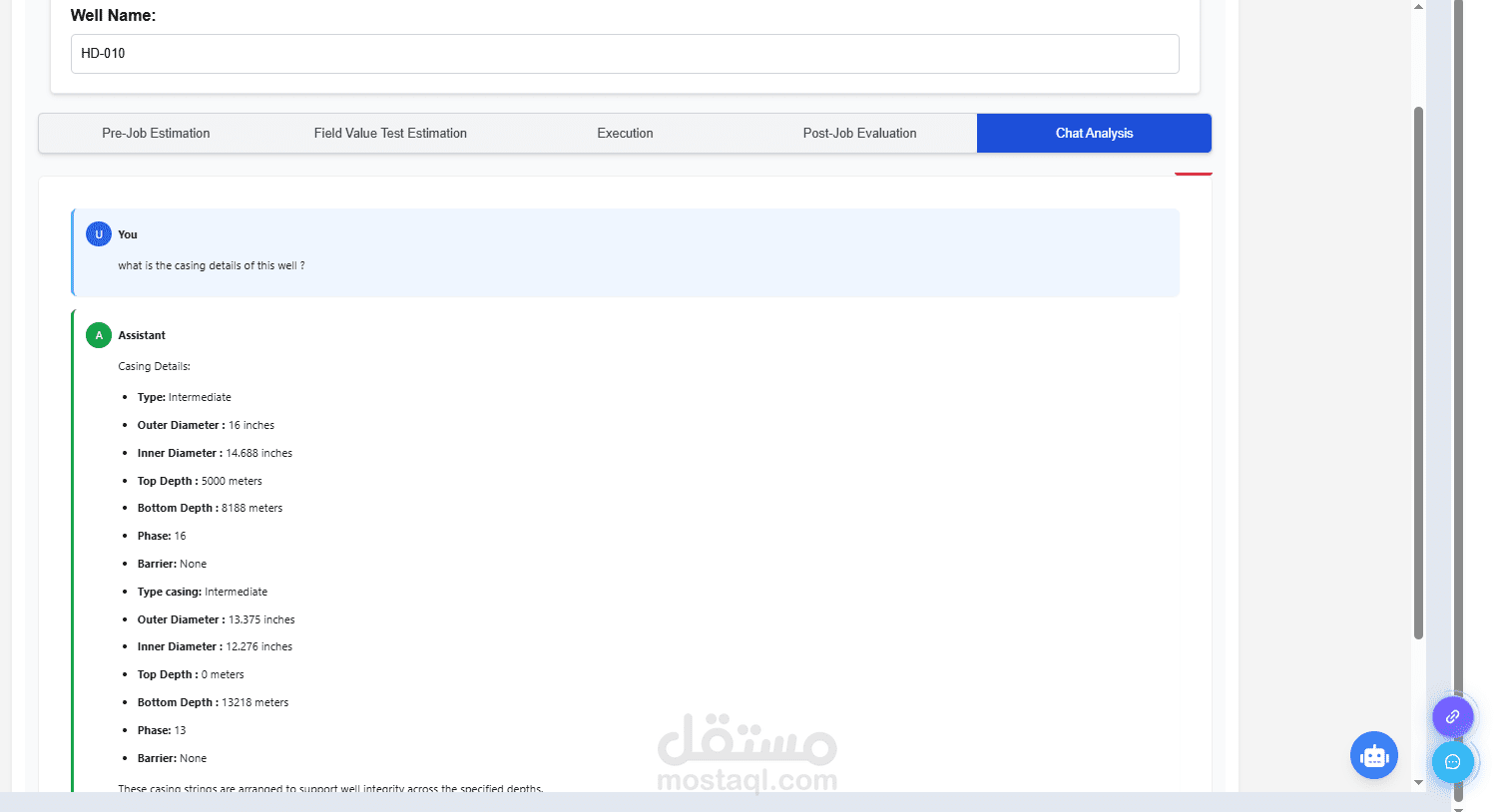1495x812 pixels.
Task: Go to Post-Job Evaluation tab
Action: (x=859, y=133)
